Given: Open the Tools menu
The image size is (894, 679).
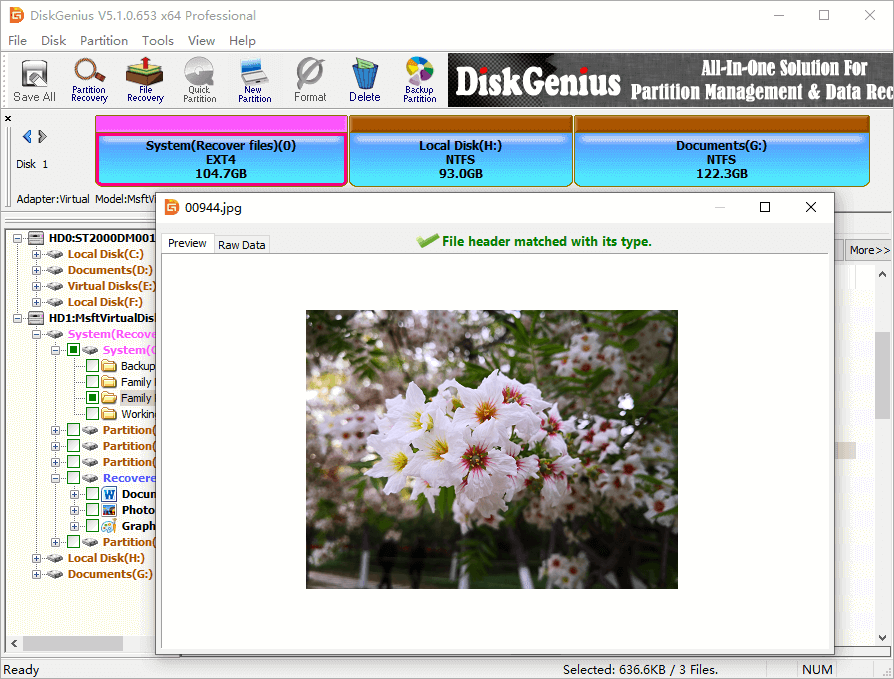Looking at the screenshot, I should 157,41.
